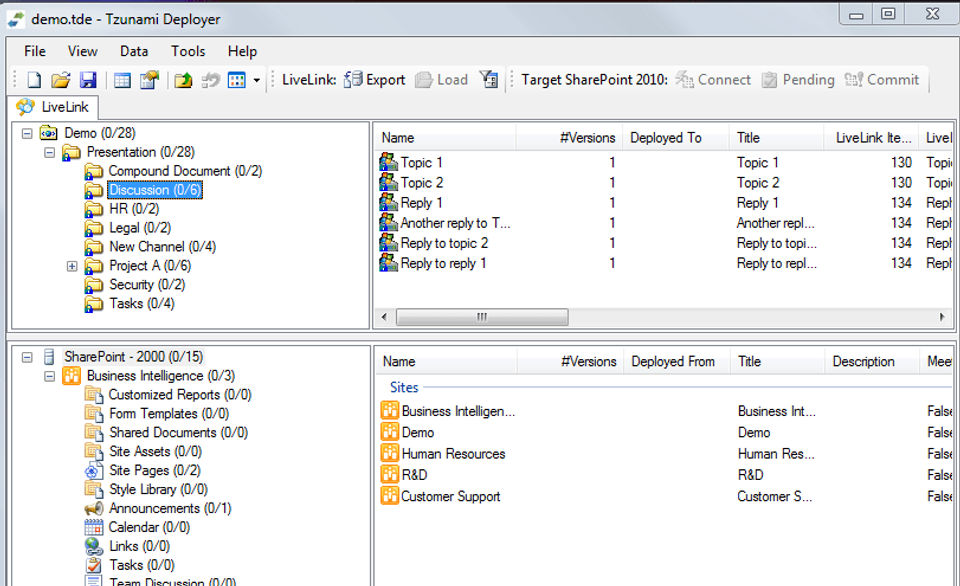The height and width of the screenshot is (586, 960).
Task: Click the properties sheet toolbar icon
Action: click(149, 80)
